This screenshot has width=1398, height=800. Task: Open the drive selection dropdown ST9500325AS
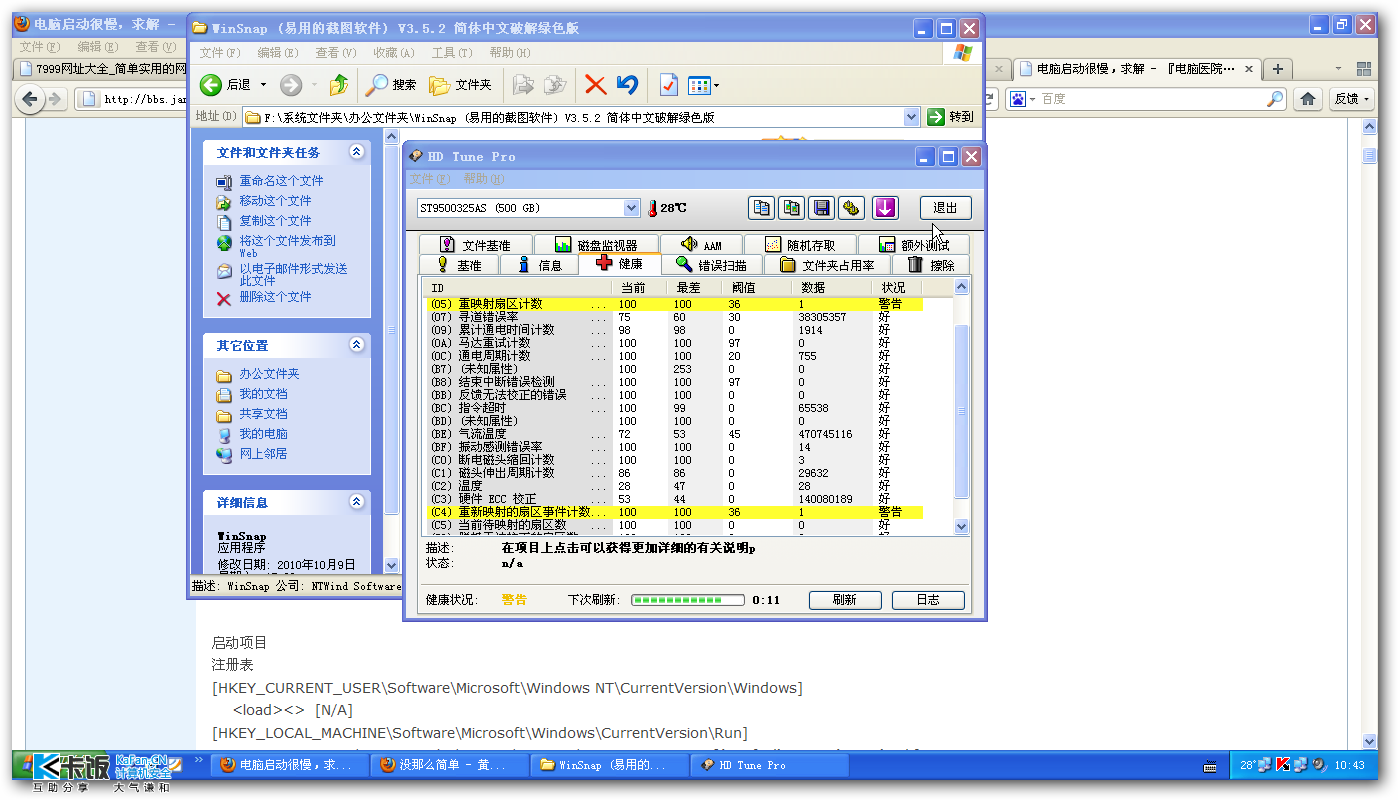click(631, 208)
